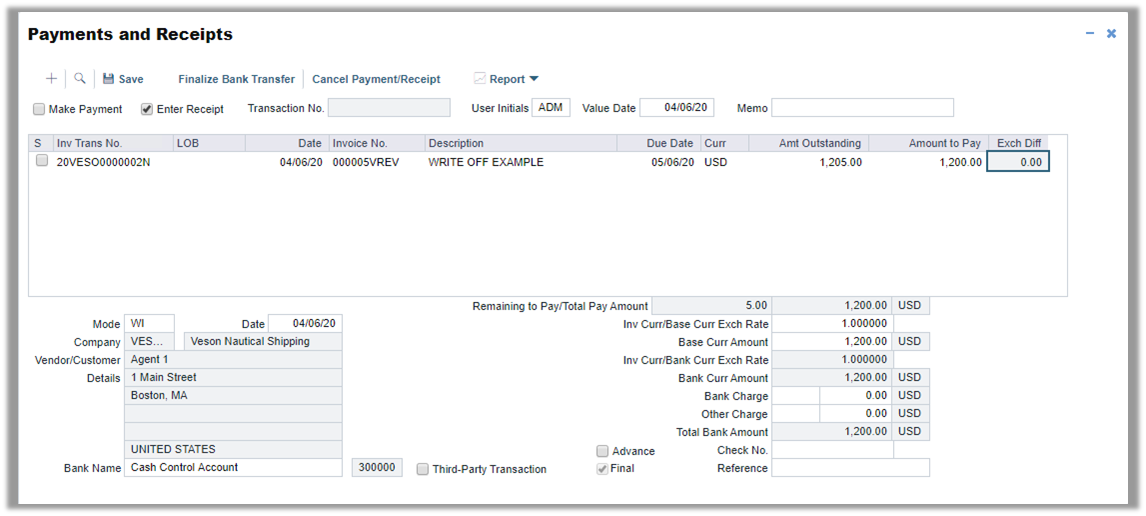
Task: Check the Third-Party Transaction box
Action: [x=423, y=469]
